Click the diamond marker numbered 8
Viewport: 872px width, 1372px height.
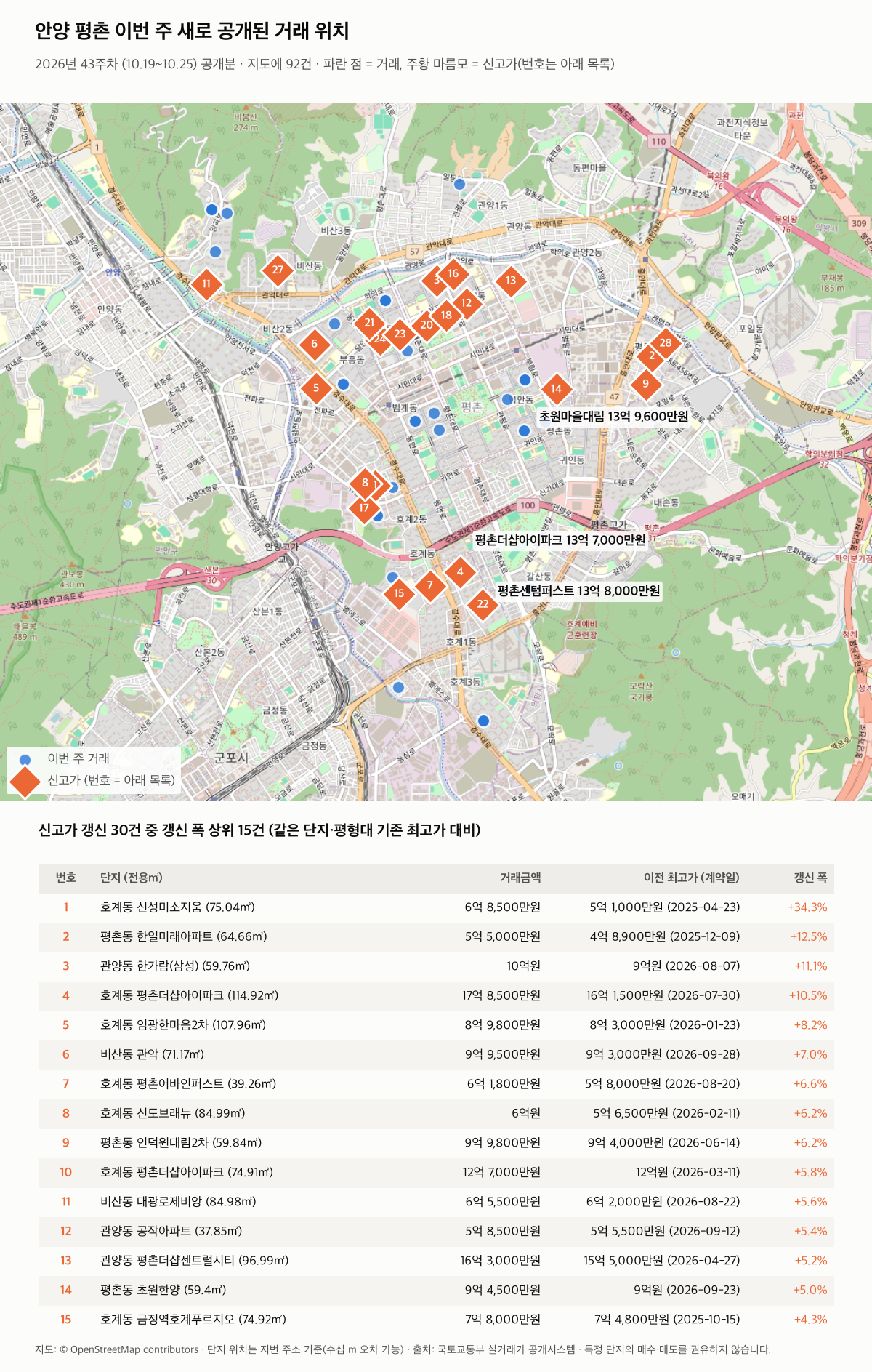[365, 483]
